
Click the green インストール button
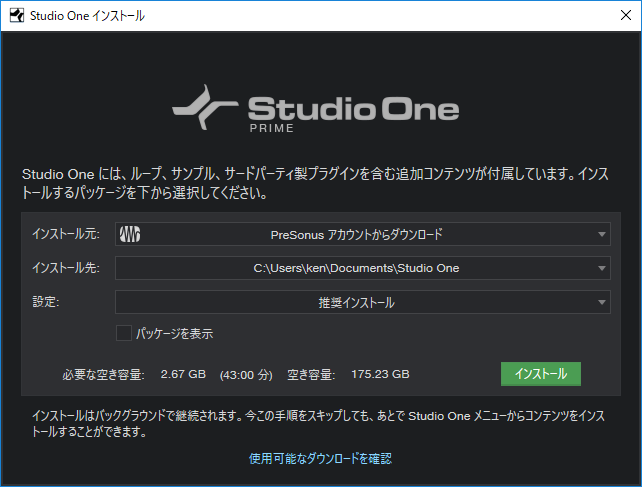pyautogui.click(x=540, y=374)
